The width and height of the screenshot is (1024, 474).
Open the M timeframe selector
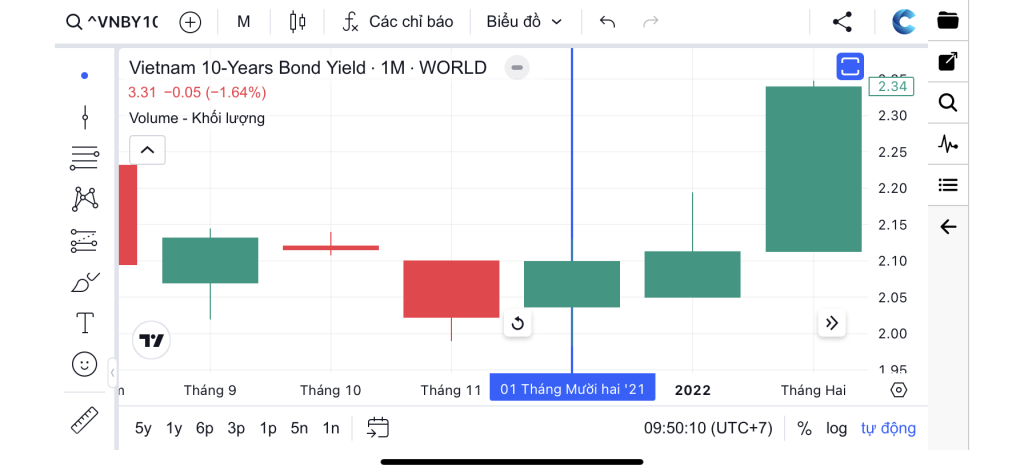[x=244, y=22]
